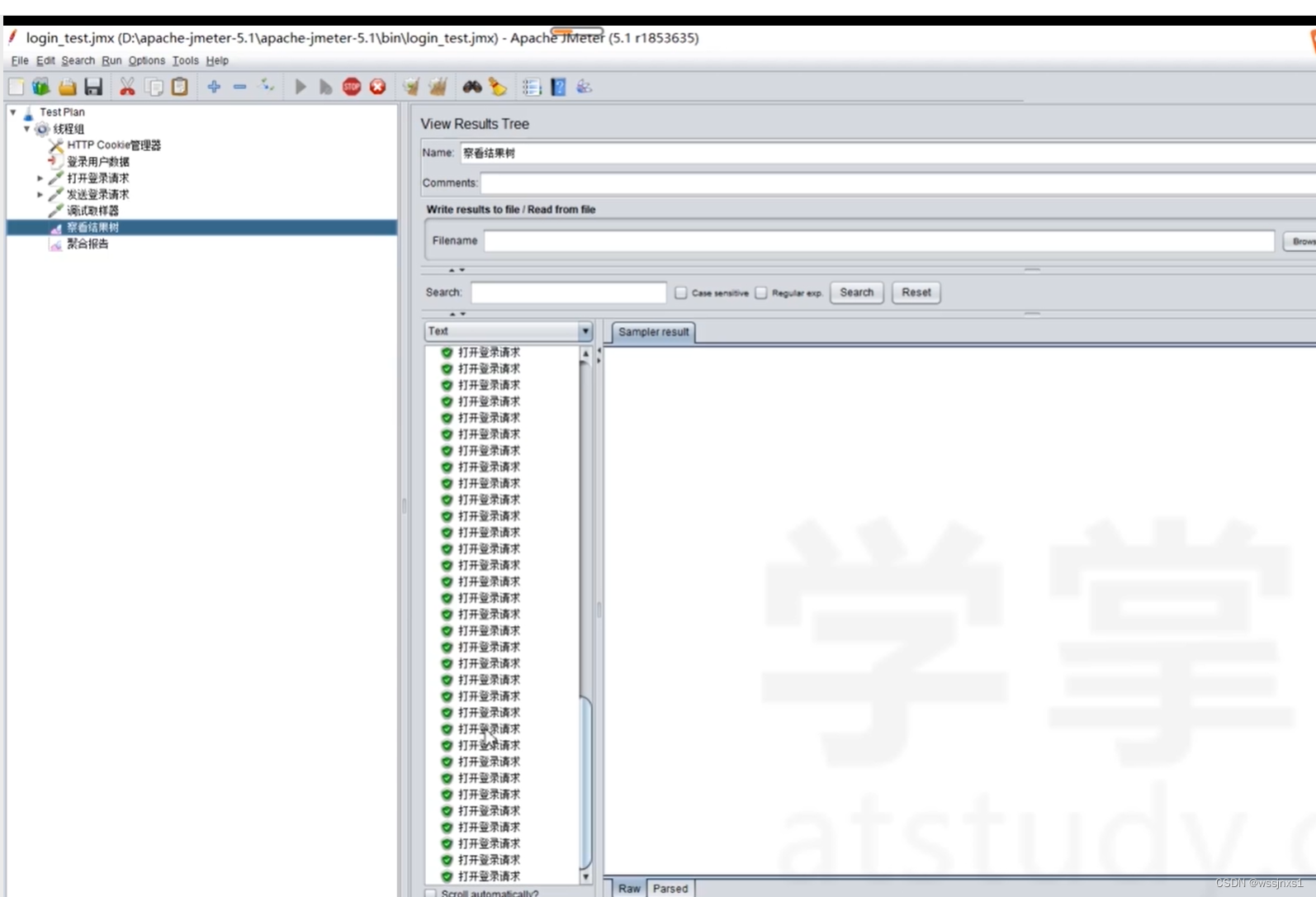Click the Reset button
1316x897 pixels.
point(916,292)
